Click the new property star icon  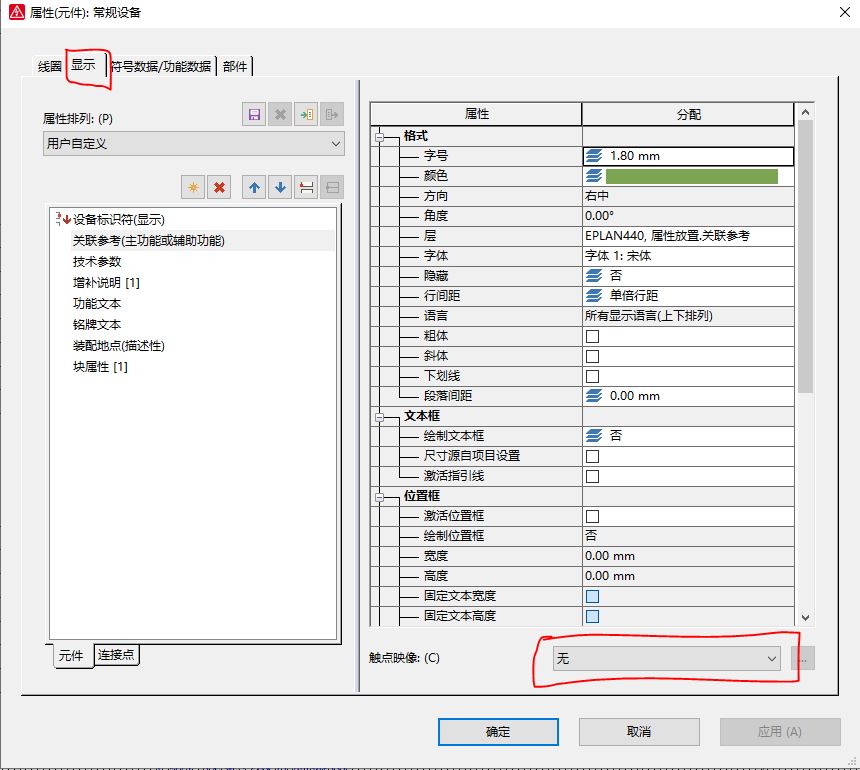(193, 187)
